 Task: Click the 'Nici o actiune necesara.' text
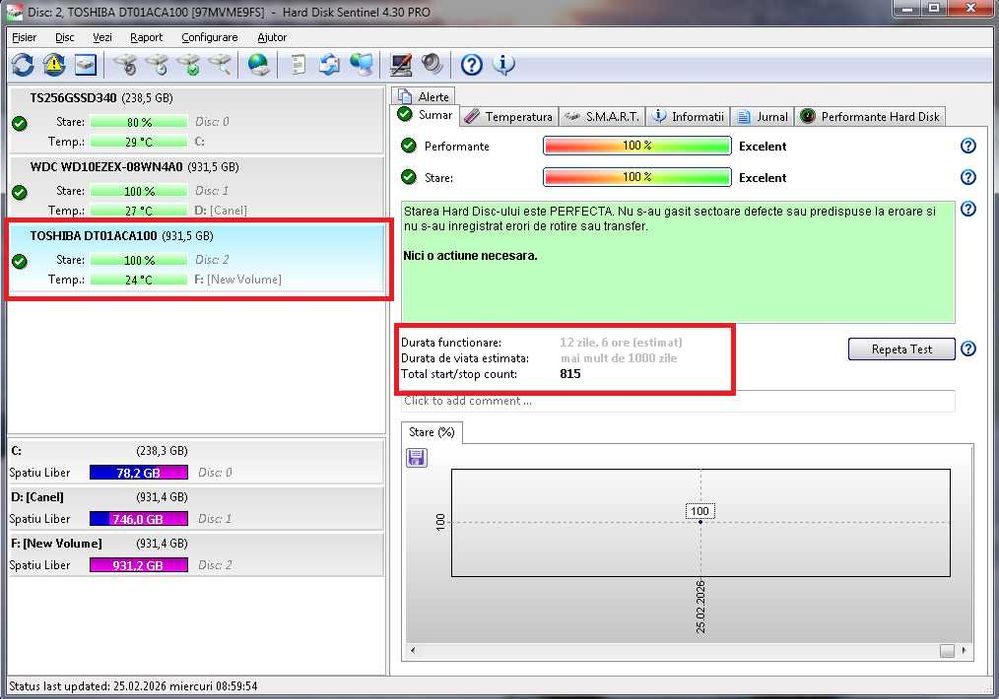point(470,256)
